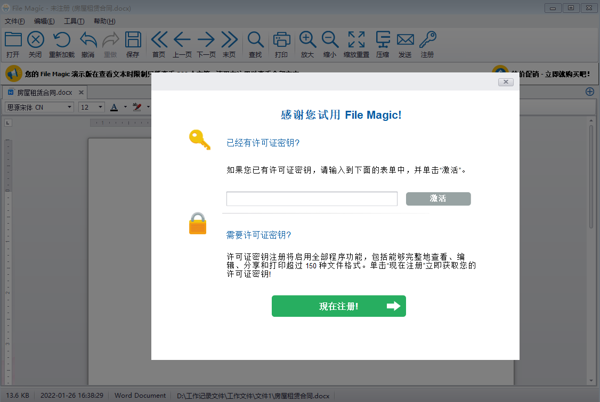Click the 下一页 (Next page) arrow
The width and height of the screenshot is (600, 402).
tap(205, 42)
